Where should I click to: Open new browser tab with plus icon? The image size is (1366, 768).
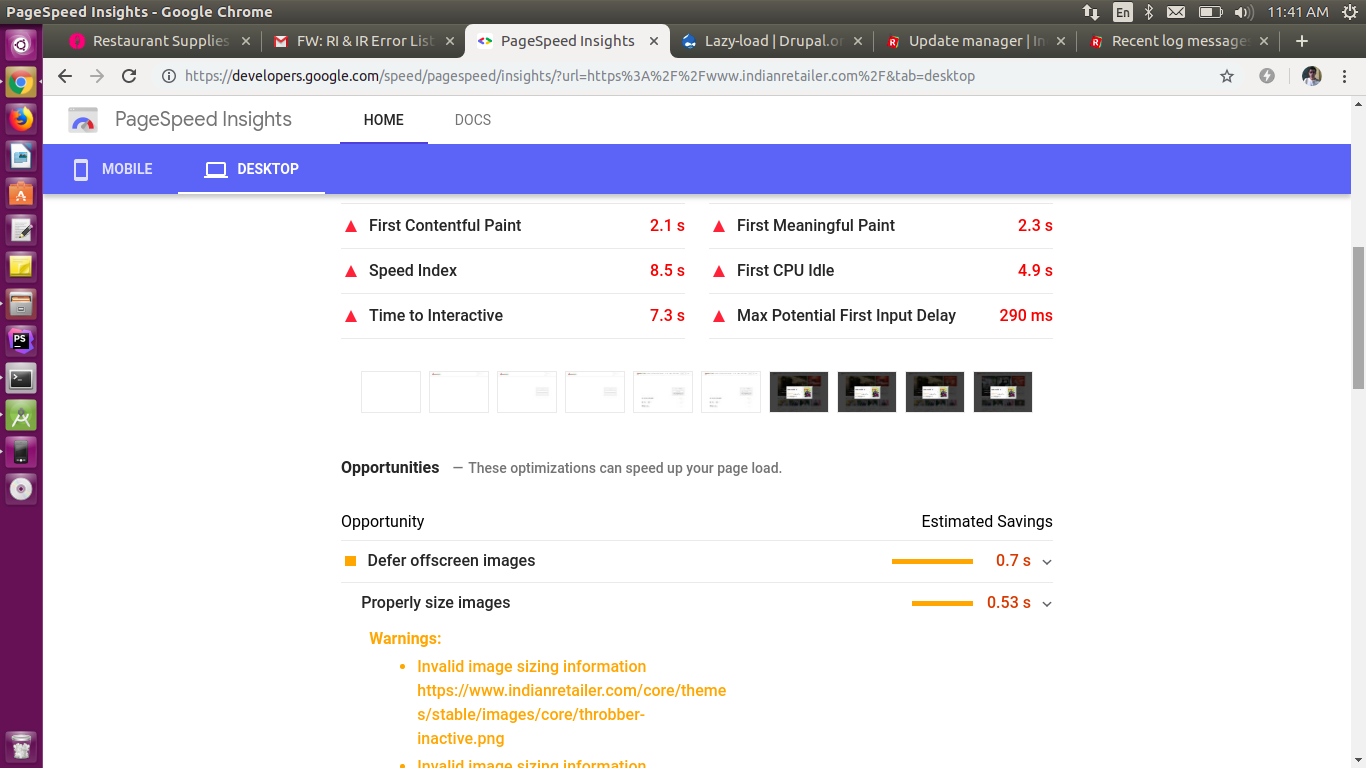[x=1301, y=41]
